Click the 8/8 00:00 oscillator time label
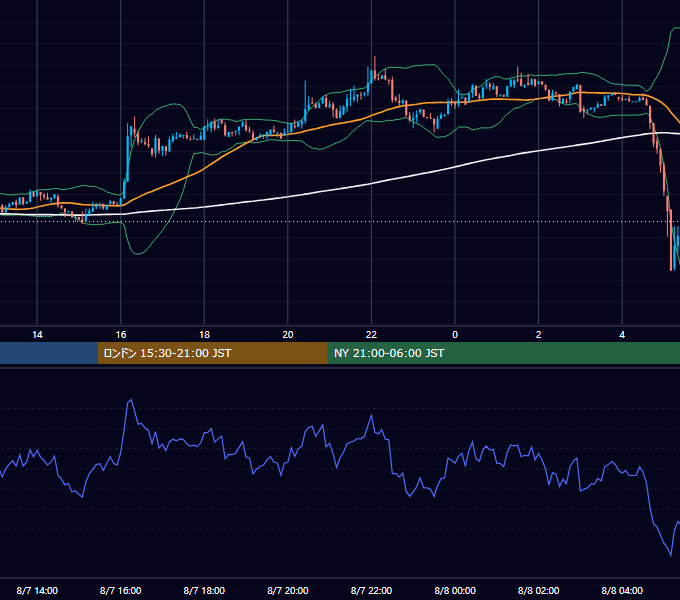Viewport: 680px width, 600px height. click(455, 590)
